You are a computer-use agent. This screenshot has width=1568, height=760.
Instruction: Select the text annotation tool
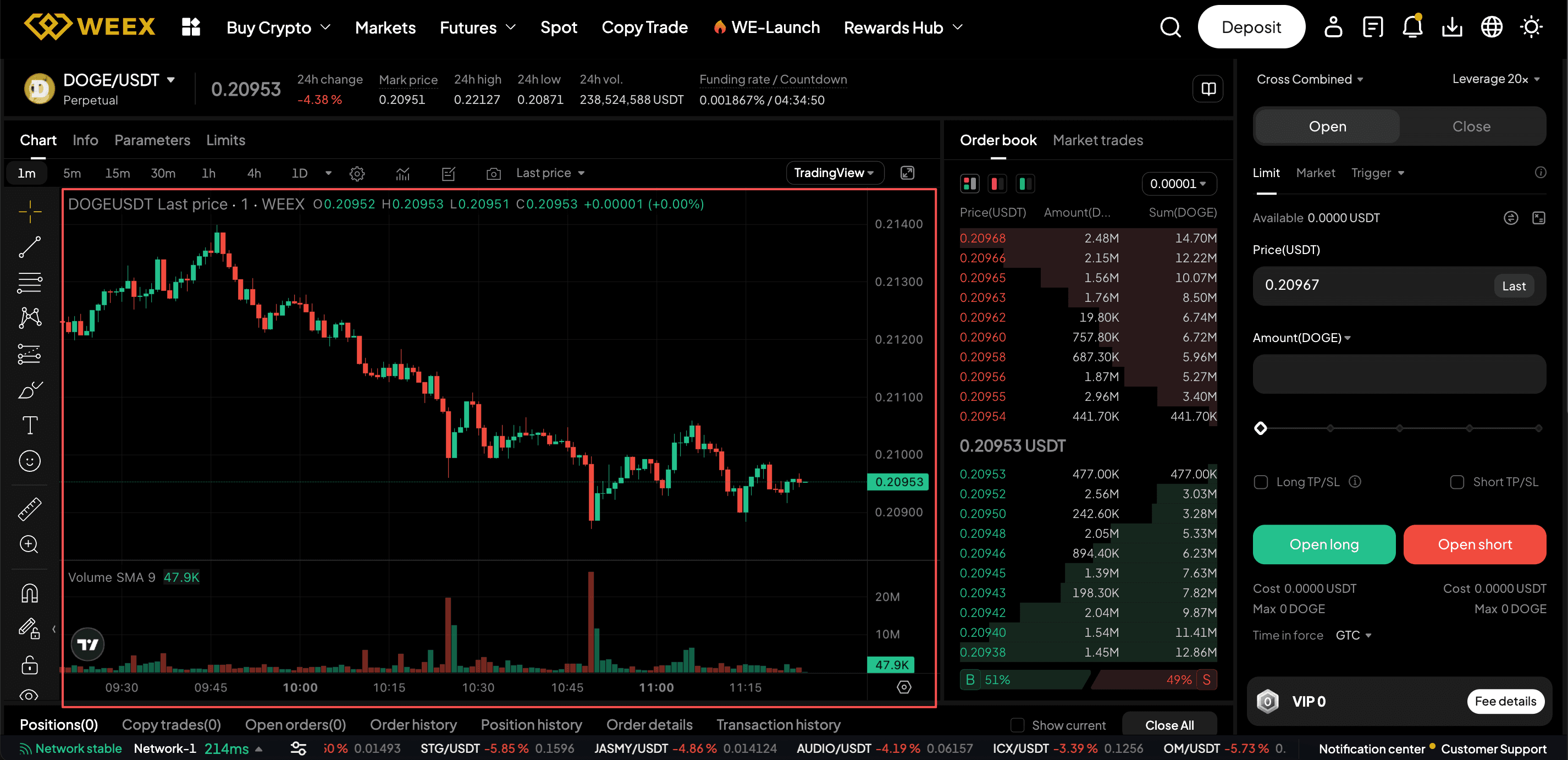(29, 425)
